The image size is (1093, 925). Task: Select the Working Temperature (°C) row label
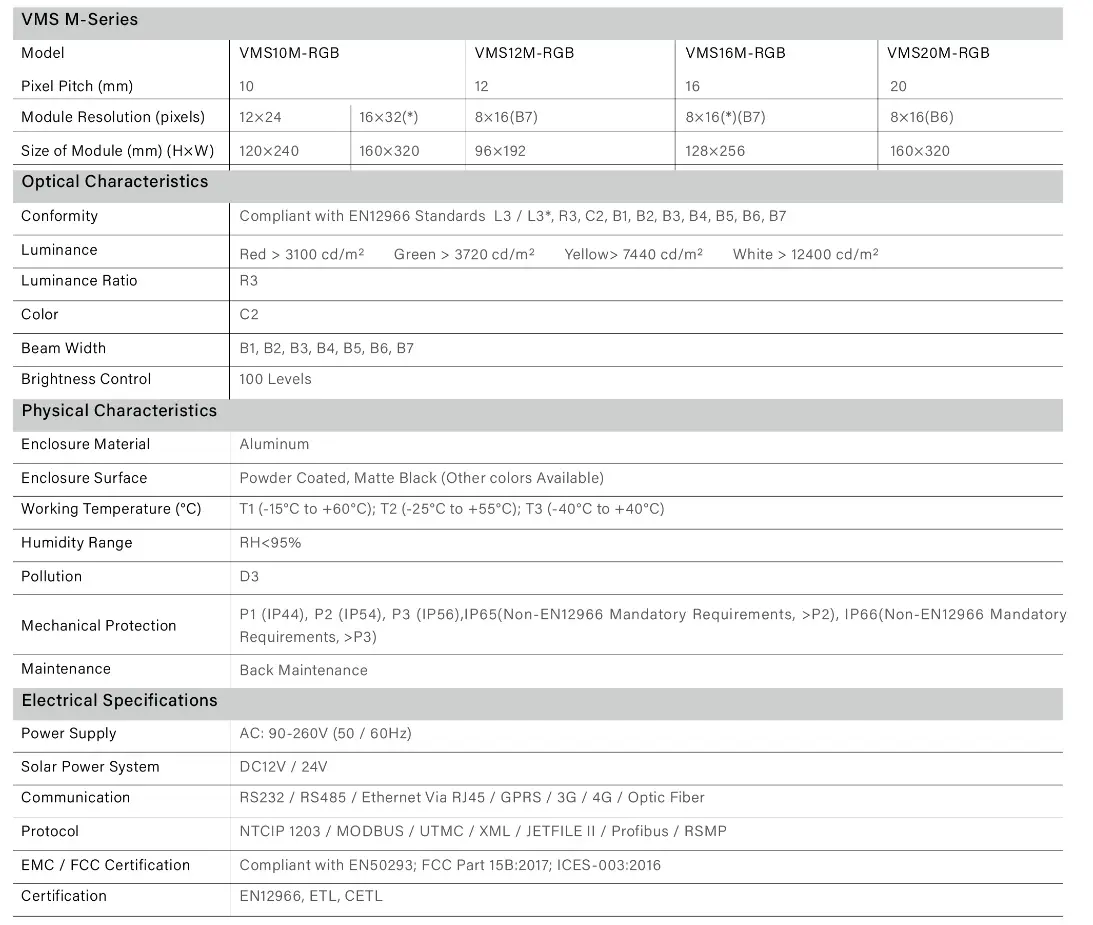pos(111,509)
